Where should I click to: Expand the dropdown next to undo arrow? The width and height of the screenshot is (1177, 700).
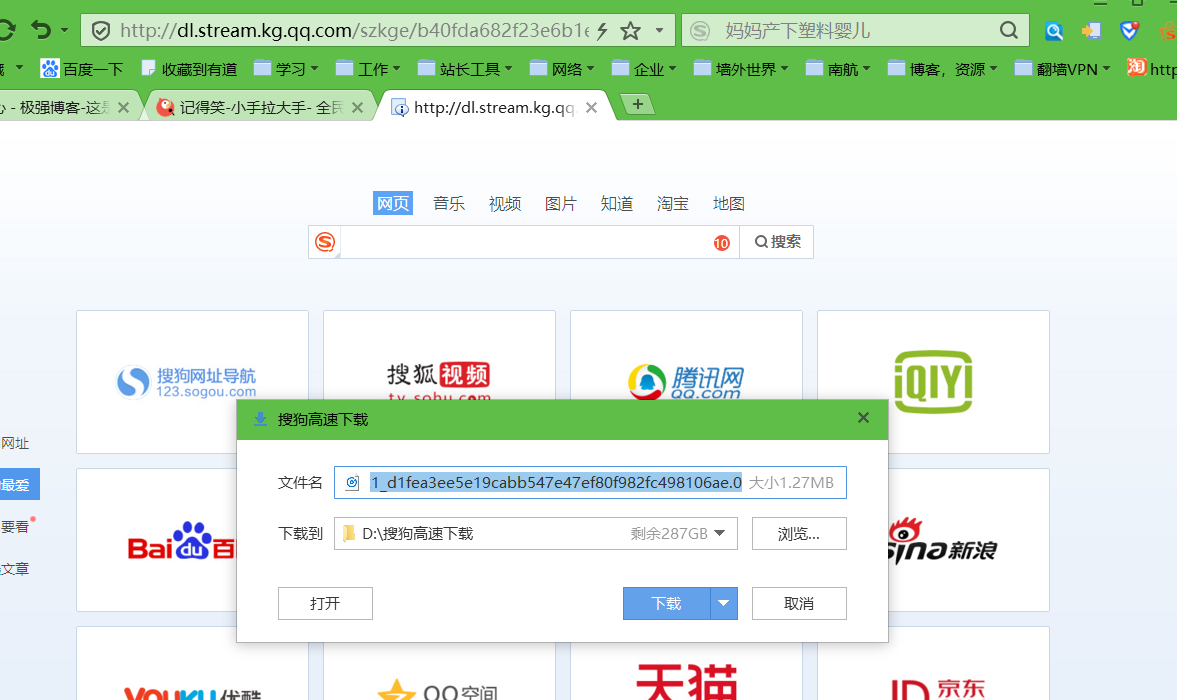point(65,30)
